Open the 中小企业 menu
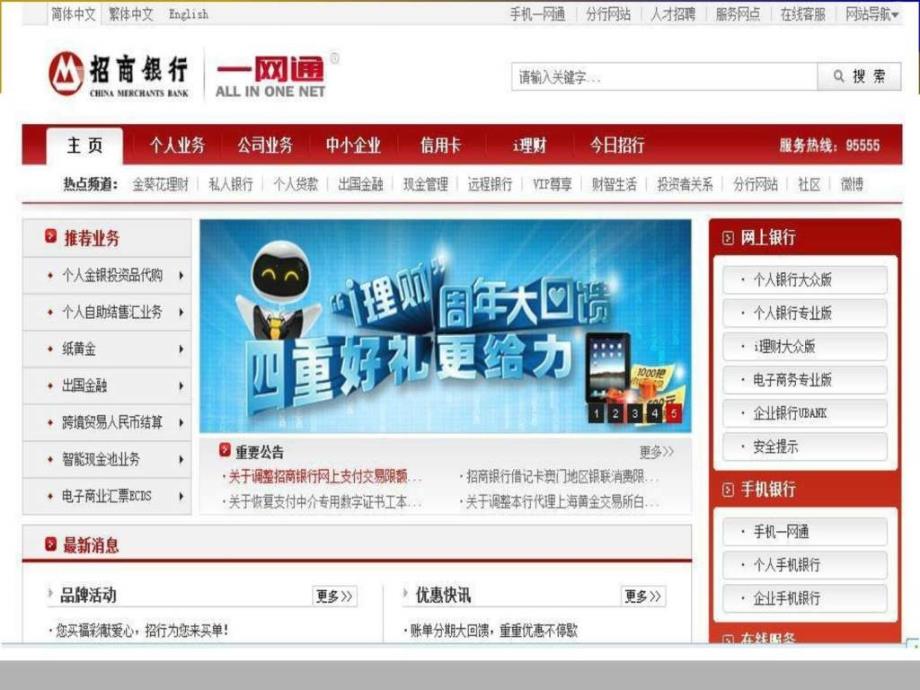The image size is (920, 690). point(353,145)
